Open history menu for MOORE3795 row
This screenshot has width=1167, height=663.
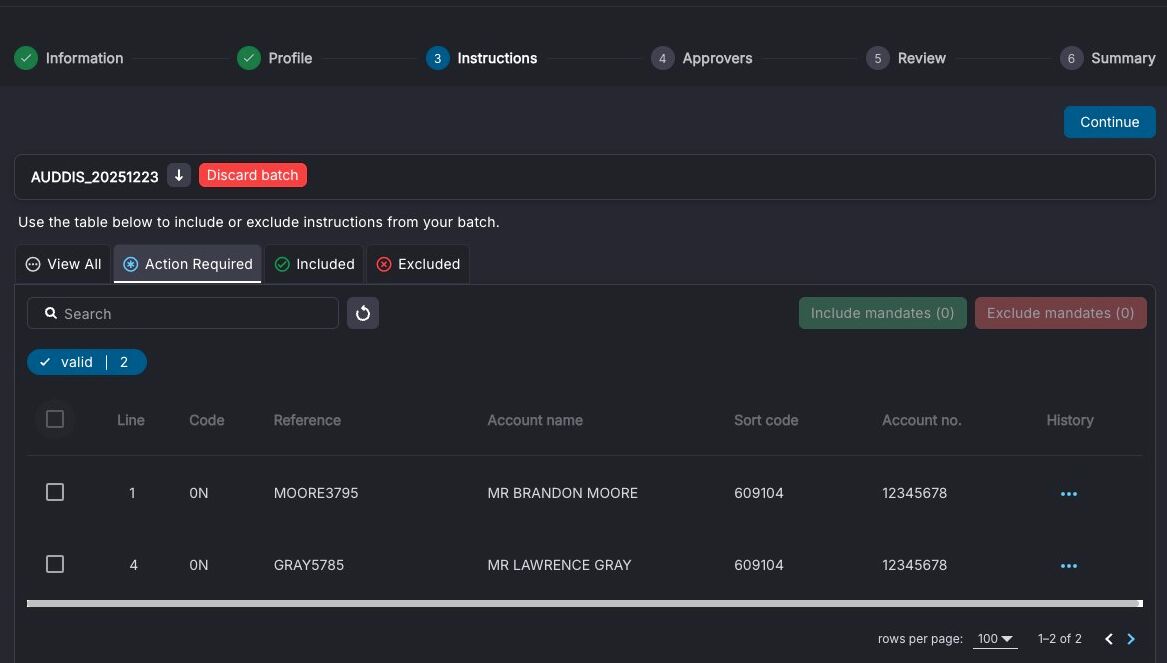pos(1069,493)
